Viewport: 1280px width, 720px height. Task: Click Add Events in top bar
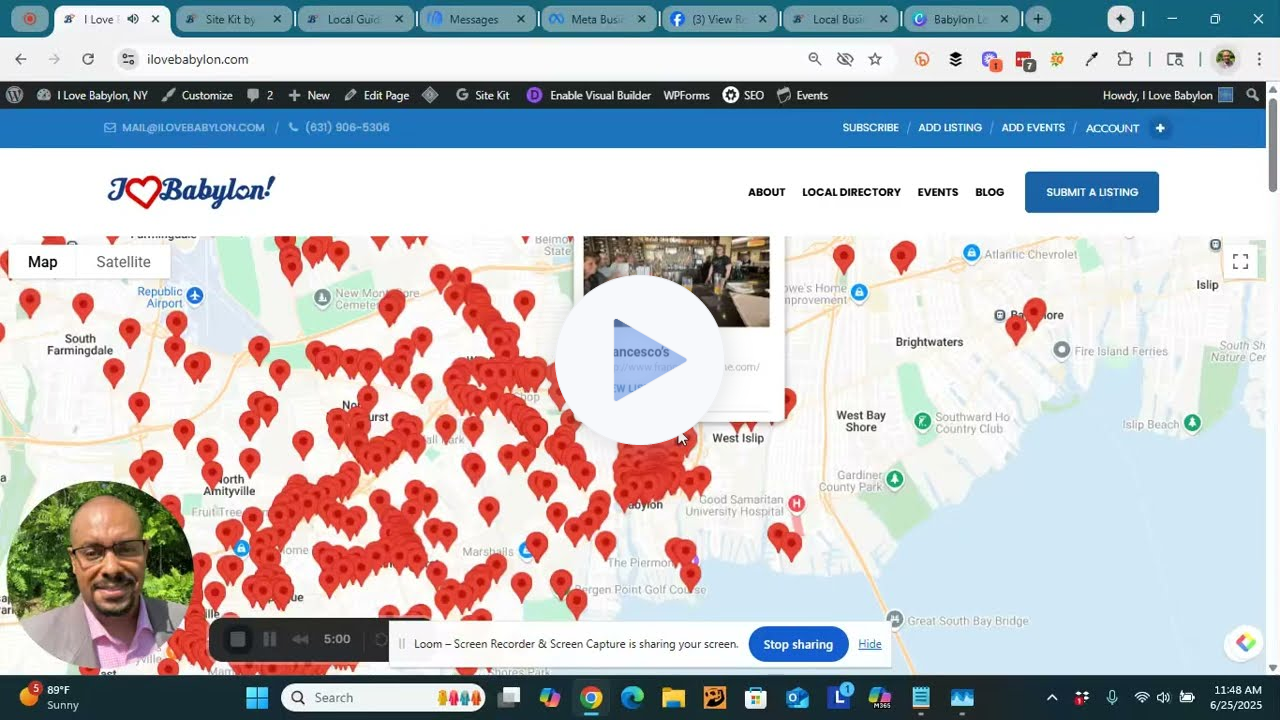1033,128
